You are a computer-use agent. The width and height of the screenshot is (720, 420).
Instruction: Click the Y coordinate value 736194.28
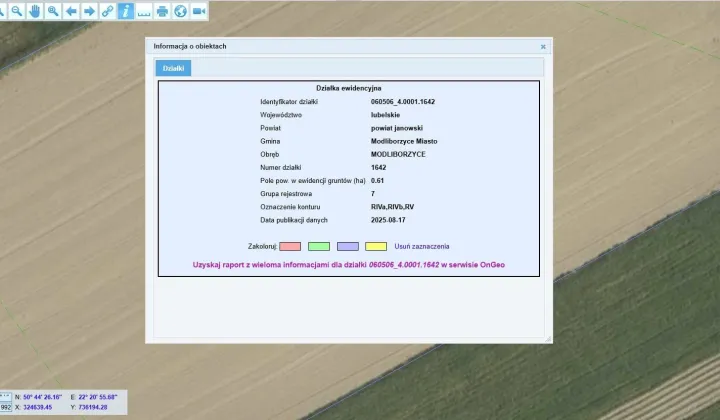point(93,407)
